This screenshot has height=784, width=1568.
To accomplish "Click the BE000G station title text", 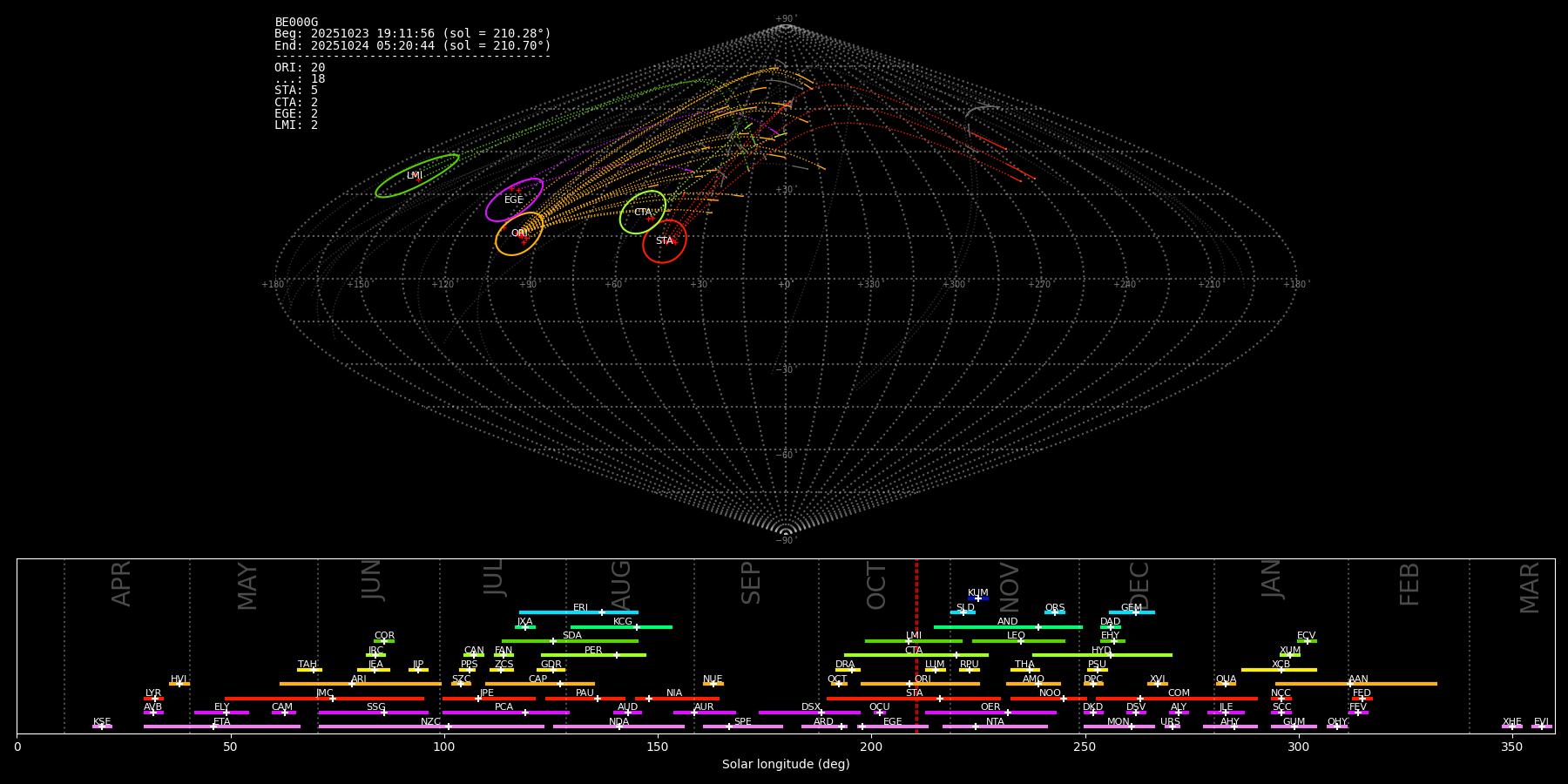I will tap(296, 22).
